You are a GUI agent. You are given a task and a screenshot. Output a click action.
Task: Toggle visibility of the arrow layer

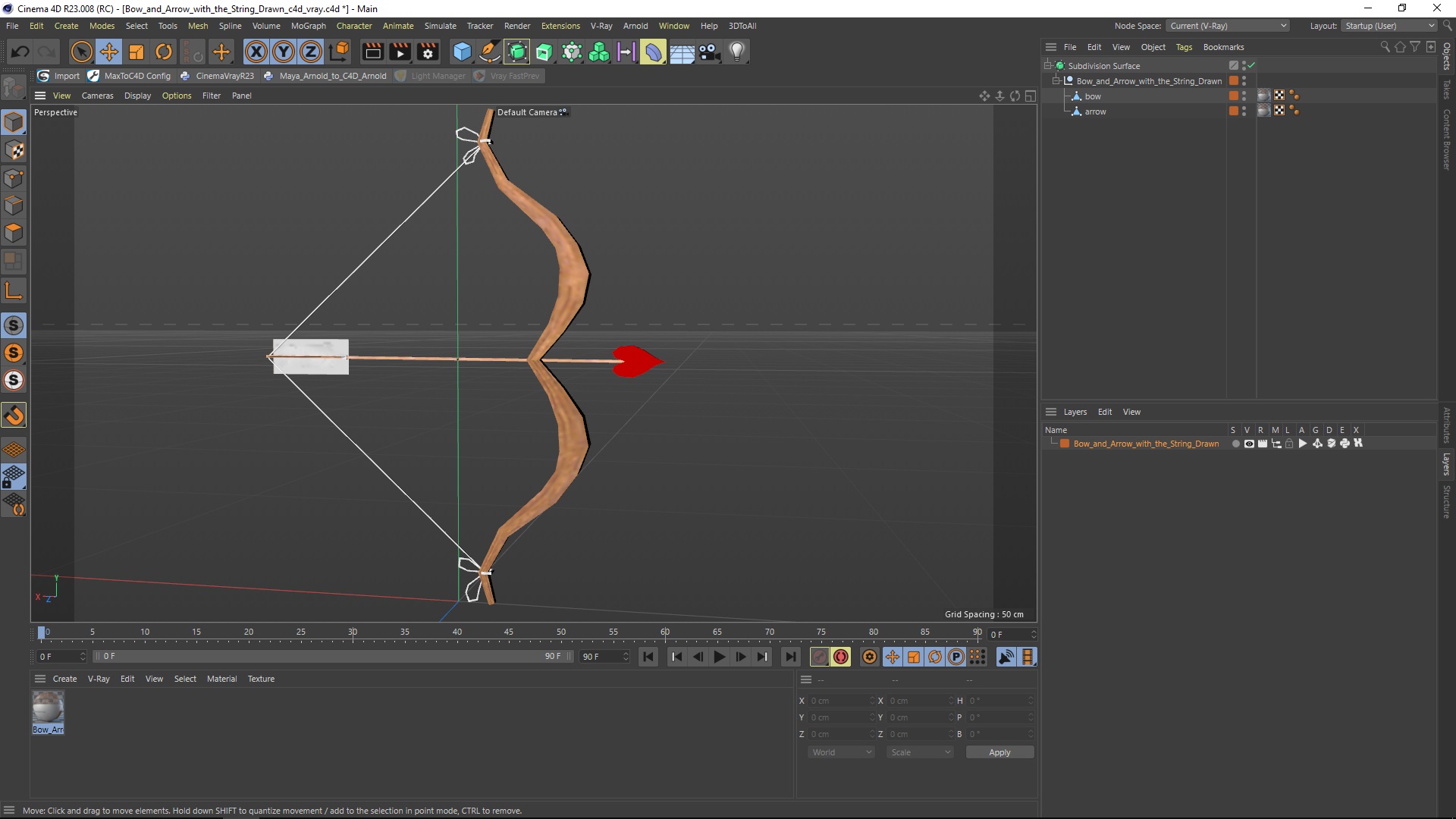1243,109
